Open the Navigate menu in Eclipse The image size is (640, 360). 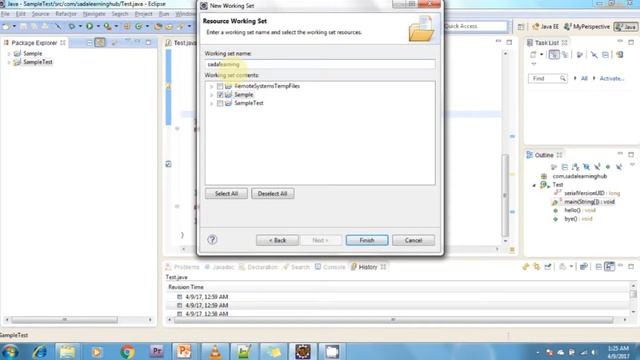(94, 14)
